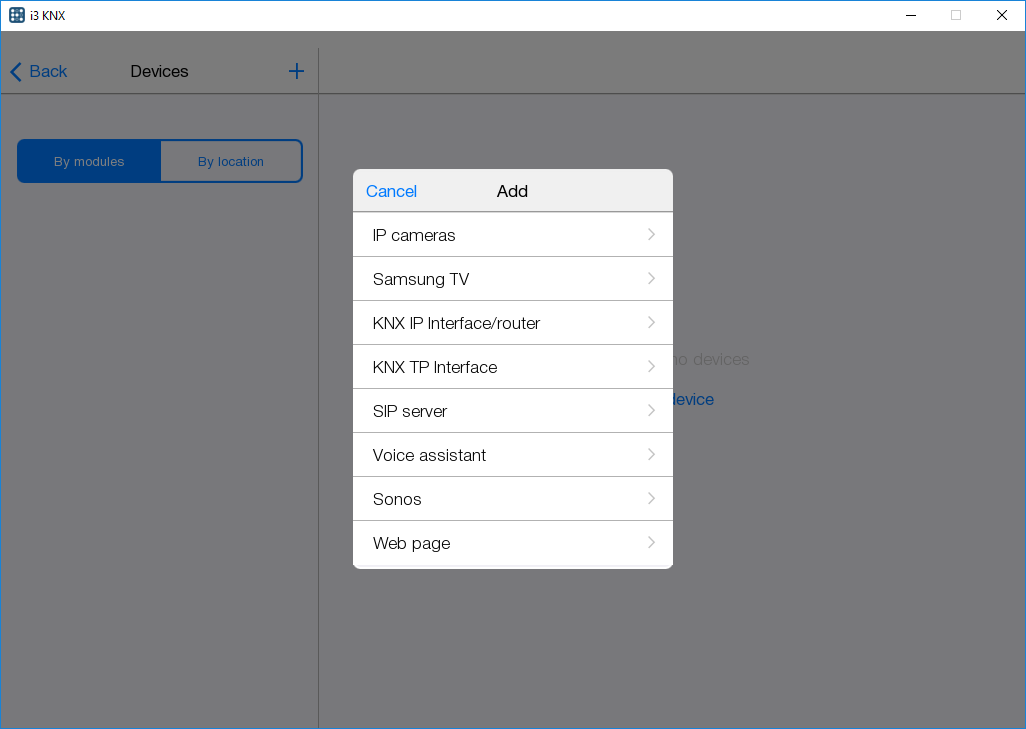Select IP cameras from the list
This screenshot has height=729, width=1026.
(x=414, y=235)
